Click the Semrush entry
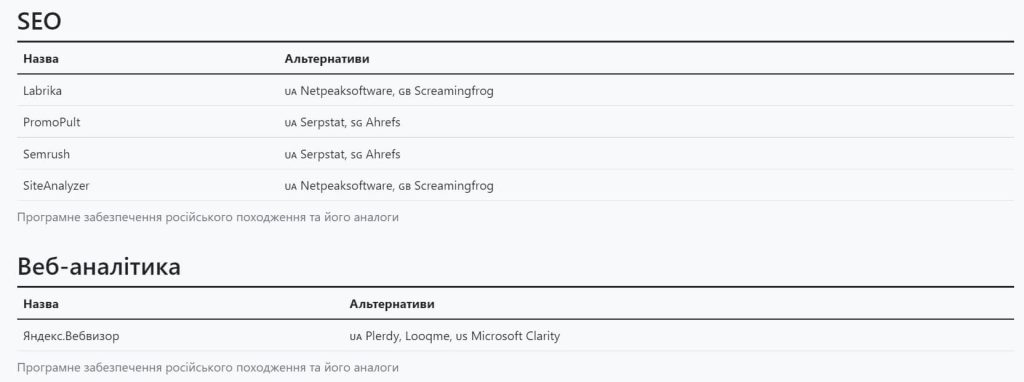Screen dimensions: 1024x382 (46, 154)
